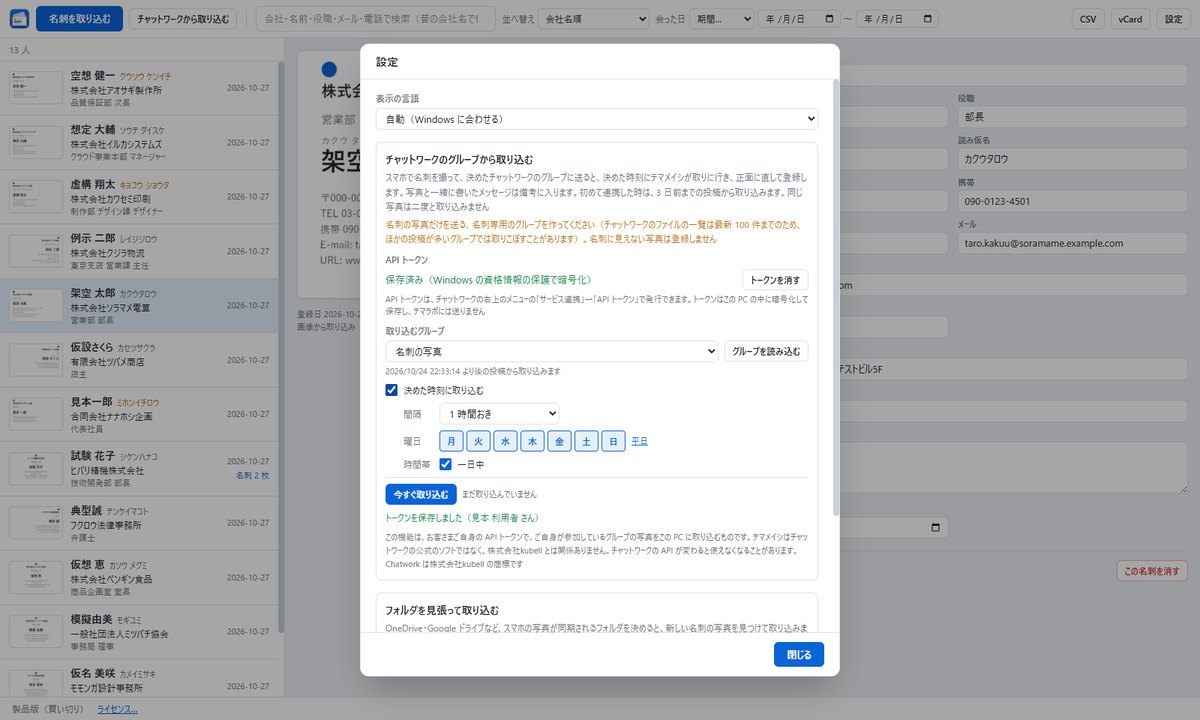
Task: Toggle the 木 weekday button
Action: pos(532,440)
